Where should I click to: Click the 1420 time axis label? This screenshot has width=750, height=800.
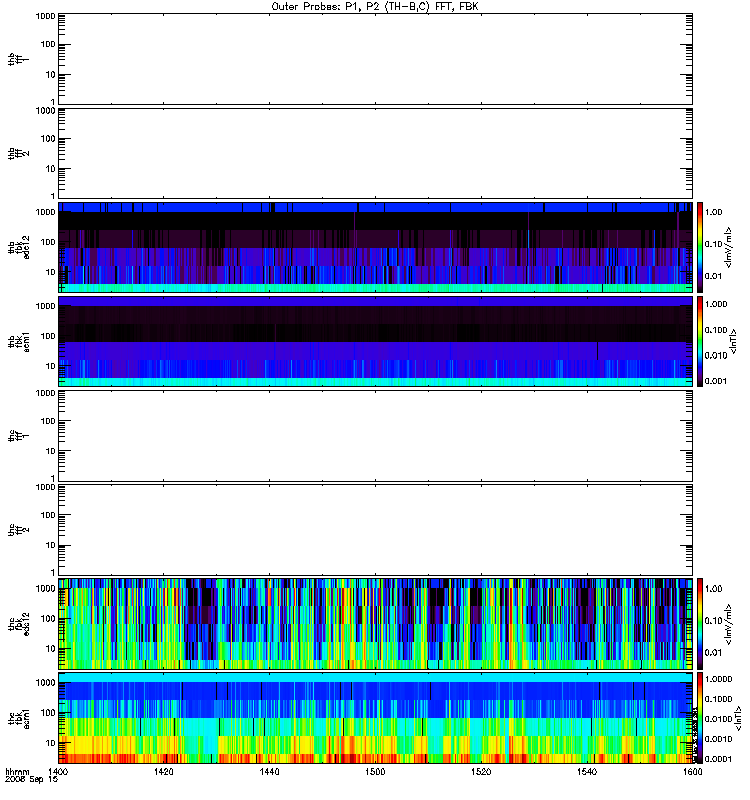pos(164,771)
